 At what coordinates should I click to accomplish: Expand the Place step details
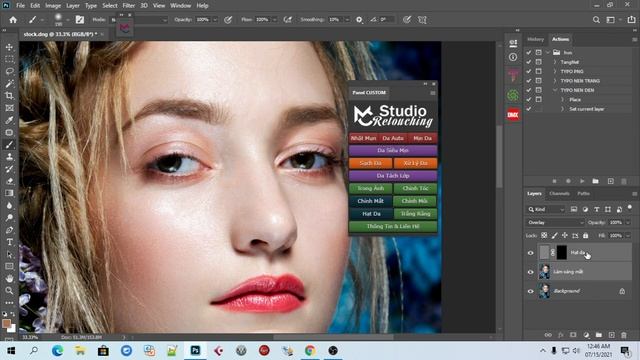click(562, 100)
